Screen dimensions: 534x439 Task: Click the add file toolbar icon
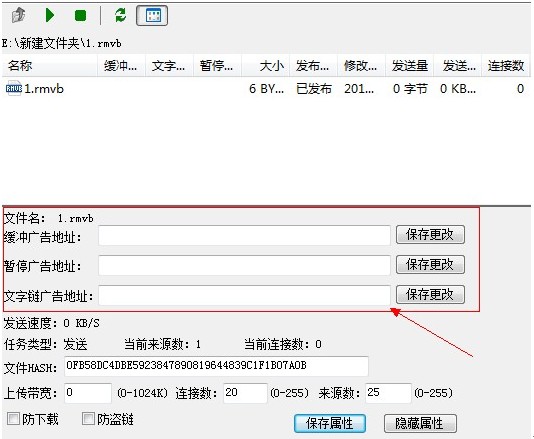(x=18, y=15)
